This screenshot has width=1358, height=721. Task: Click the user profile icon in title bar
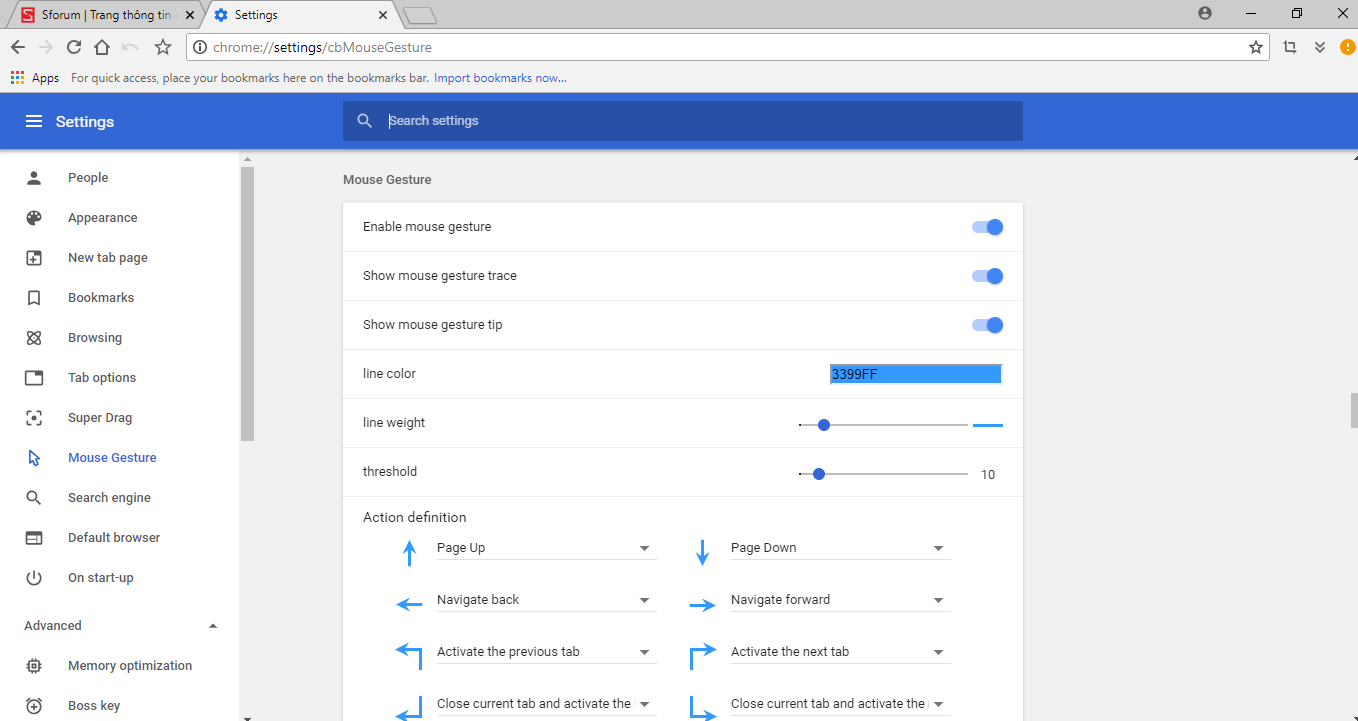pos(1205,14)
